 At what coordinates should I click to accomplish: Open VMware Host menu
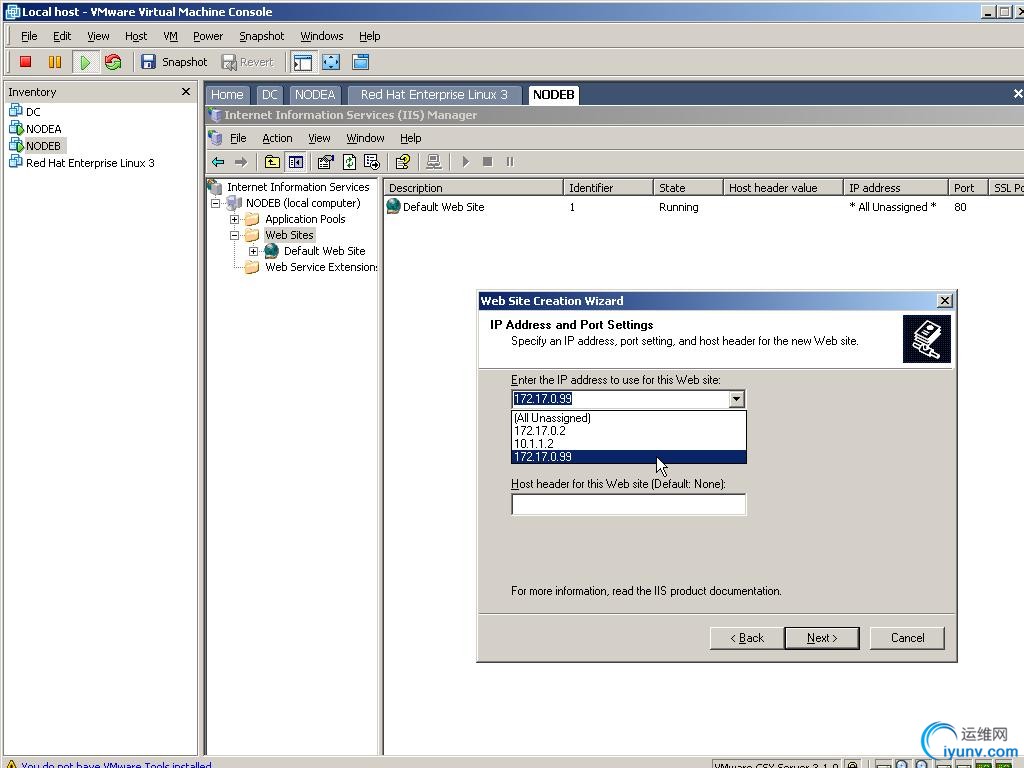tap(136, 36)
